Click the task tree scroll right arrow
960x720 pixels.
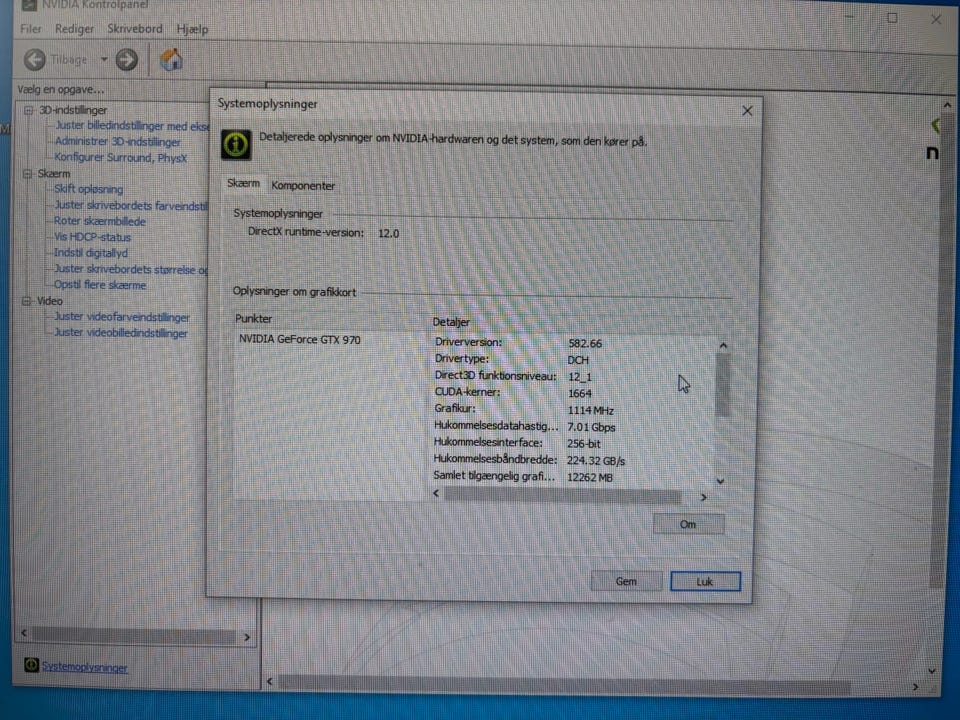pyautogui.click(x=247, y=637)
